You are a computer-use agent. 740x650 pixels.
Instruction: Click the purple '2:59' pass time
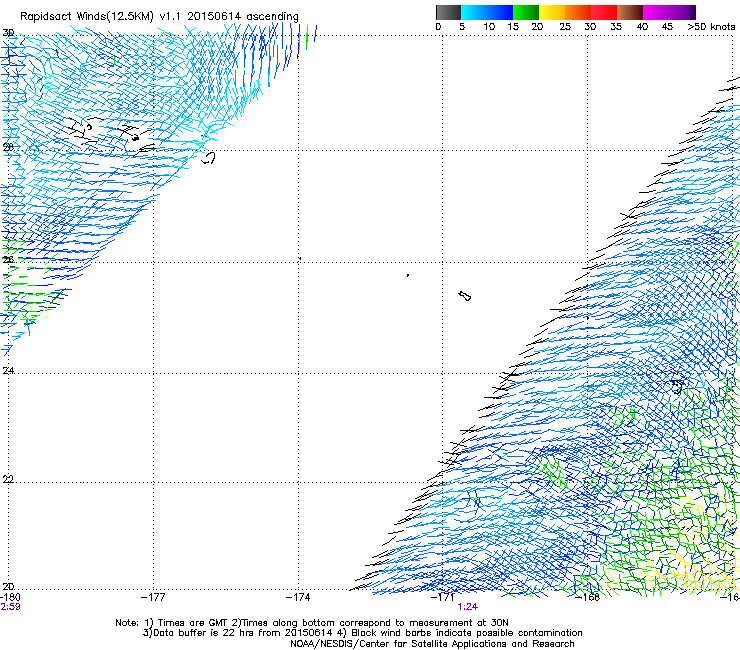coord(10,607)
